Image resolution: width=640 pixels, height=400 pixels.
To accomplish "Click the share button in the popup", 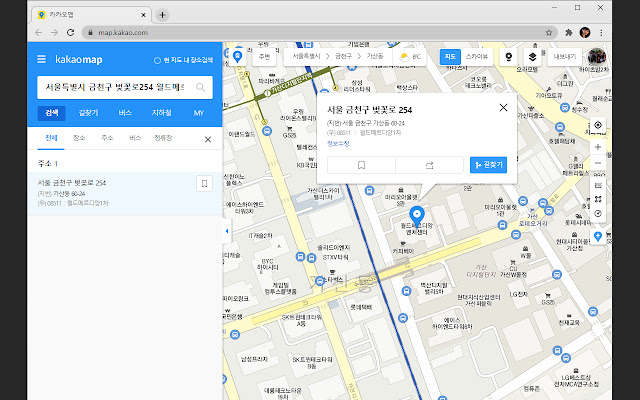I will [x=429, y=165].
